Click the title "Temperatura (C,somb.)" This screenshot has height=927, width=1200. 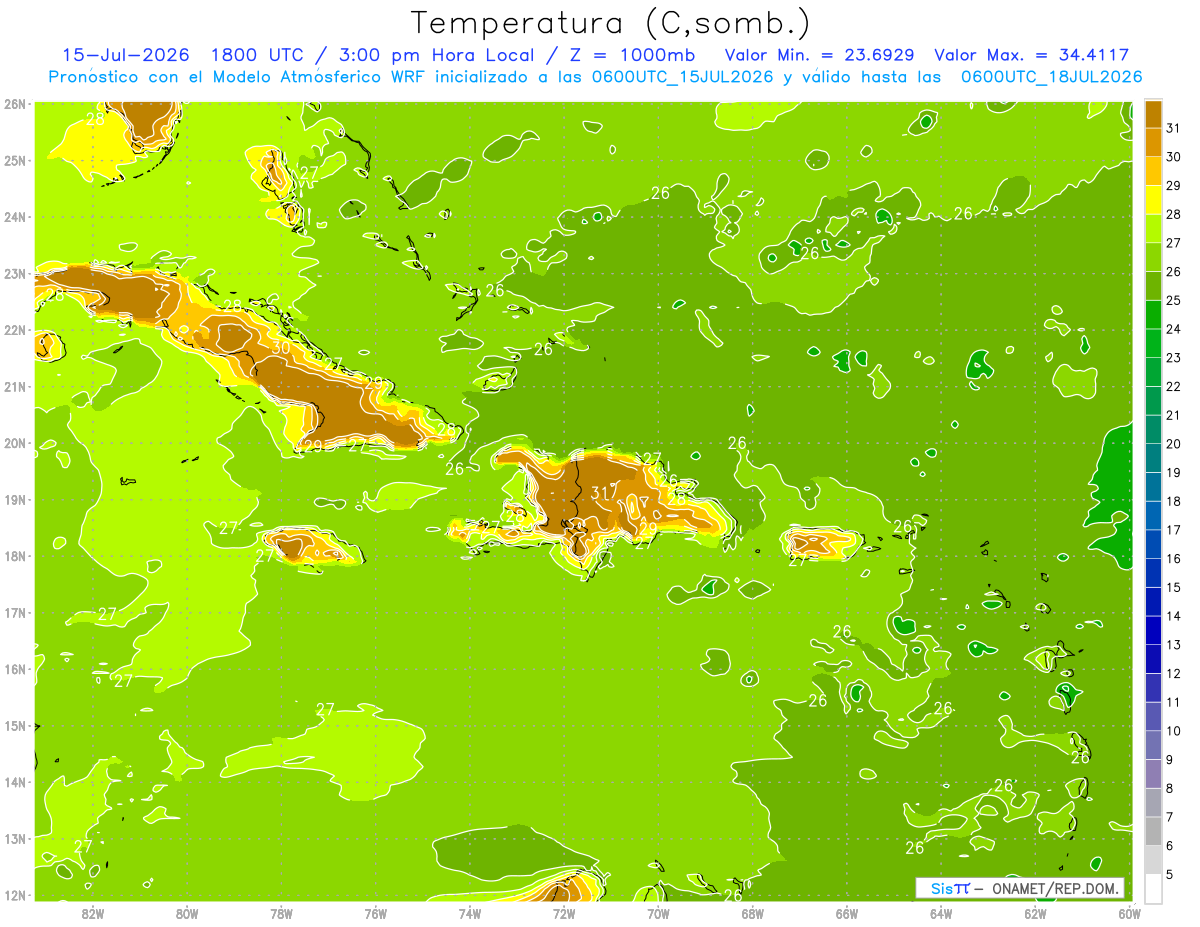tap(611, 23)
